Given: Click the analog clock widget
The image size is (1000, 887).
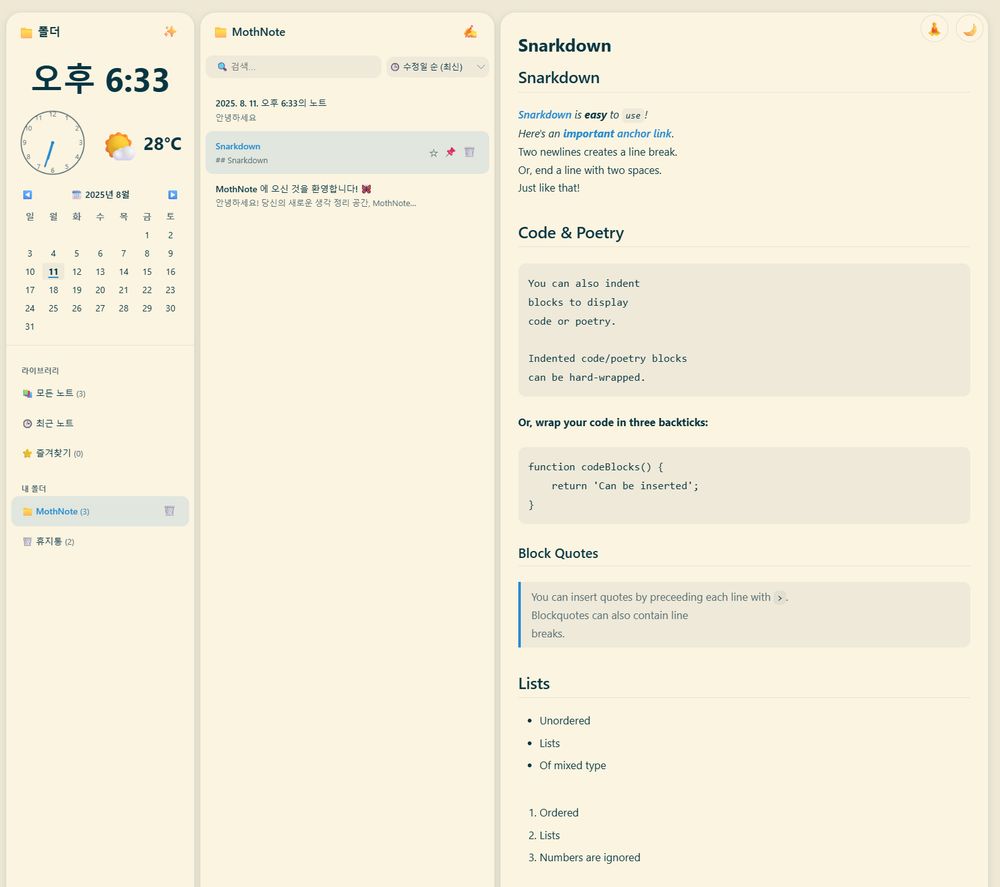Looking at the screenshot, I should [52, 143].
